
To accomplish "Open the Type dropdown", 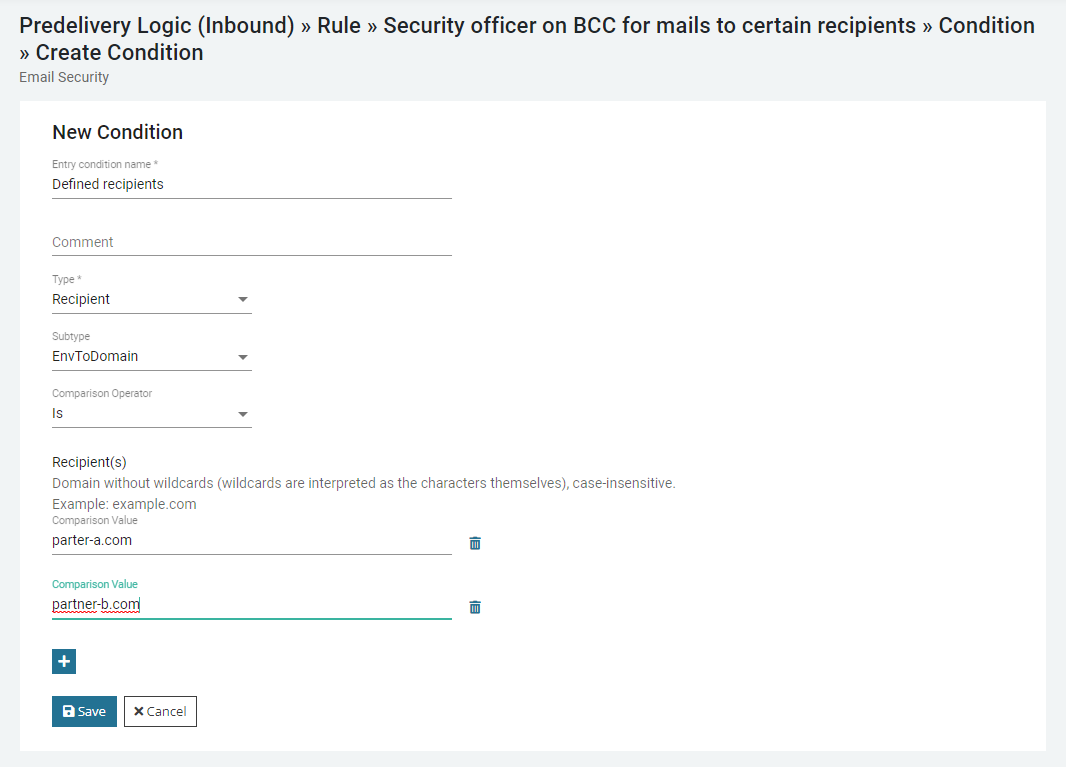I will coord(150,299).
